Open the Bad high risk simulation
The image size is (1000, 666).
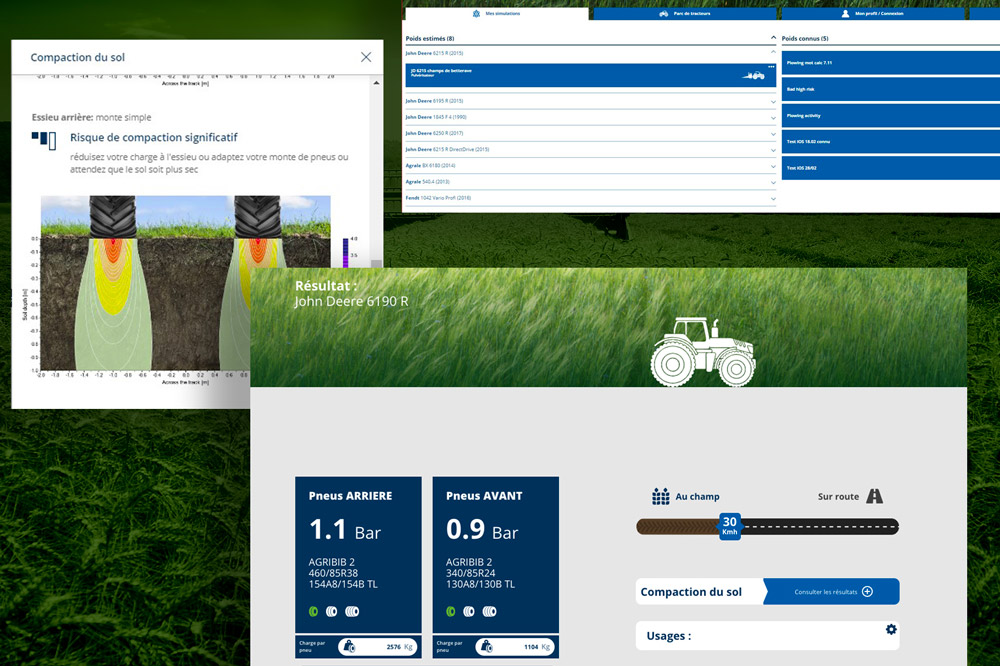click(x=891, y=89)
